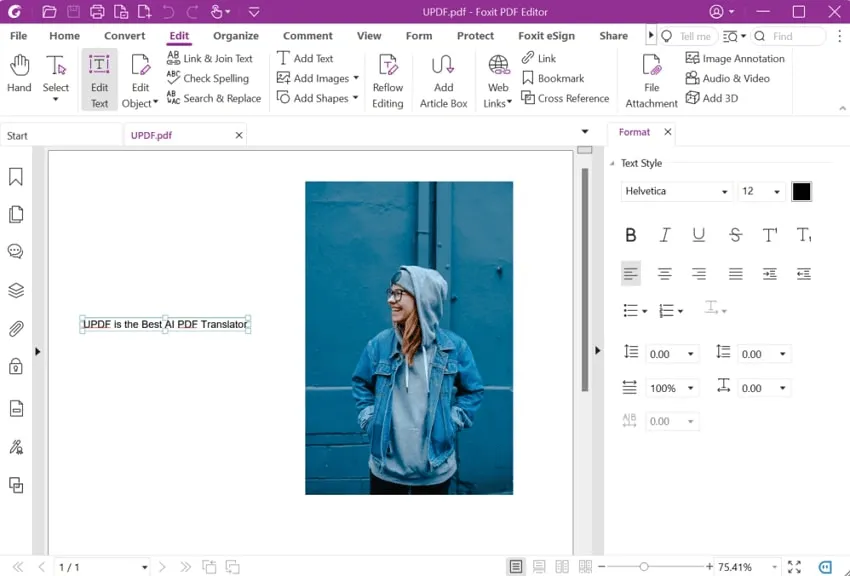Image resolution: width=850 pixels, height=576 pixels.
Task: Open the Comments side panel
Action: coord(16,252)
